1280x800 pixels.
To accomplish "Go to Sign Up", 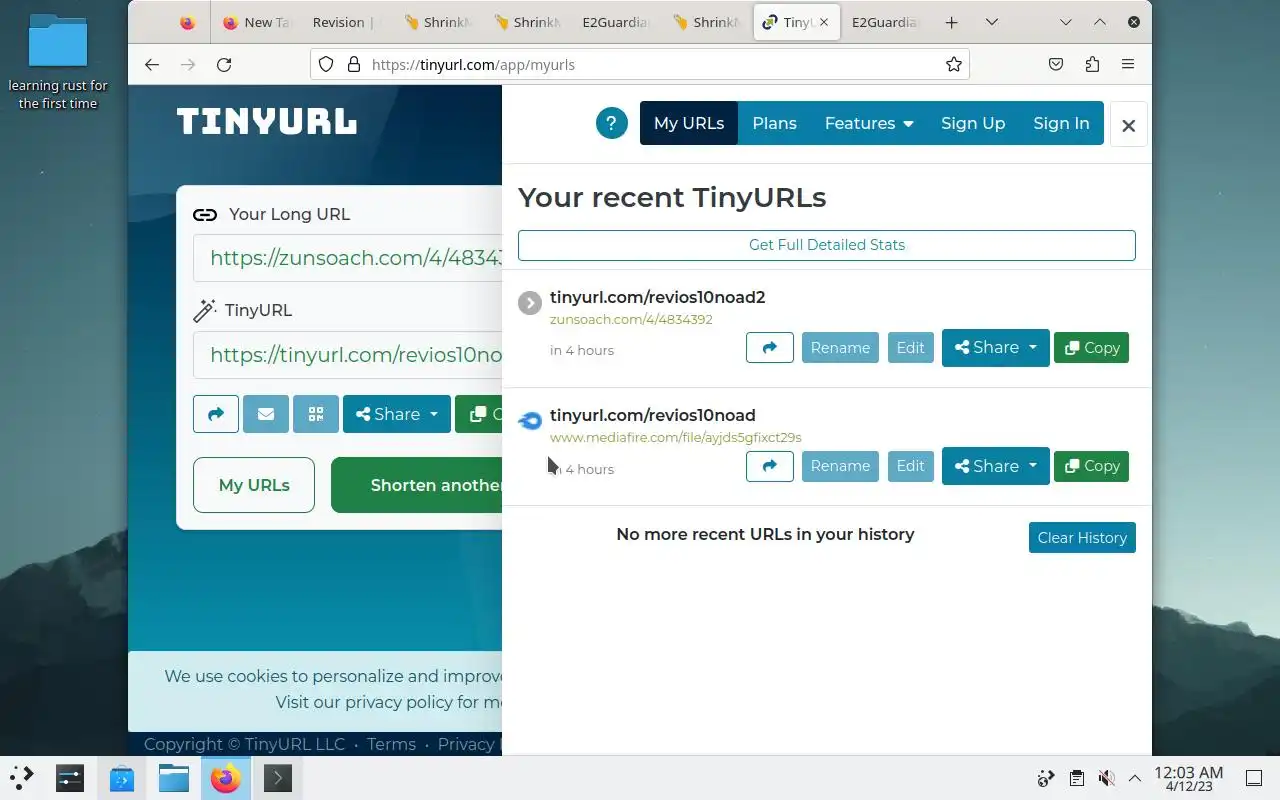I will click(x=973, y=123).
